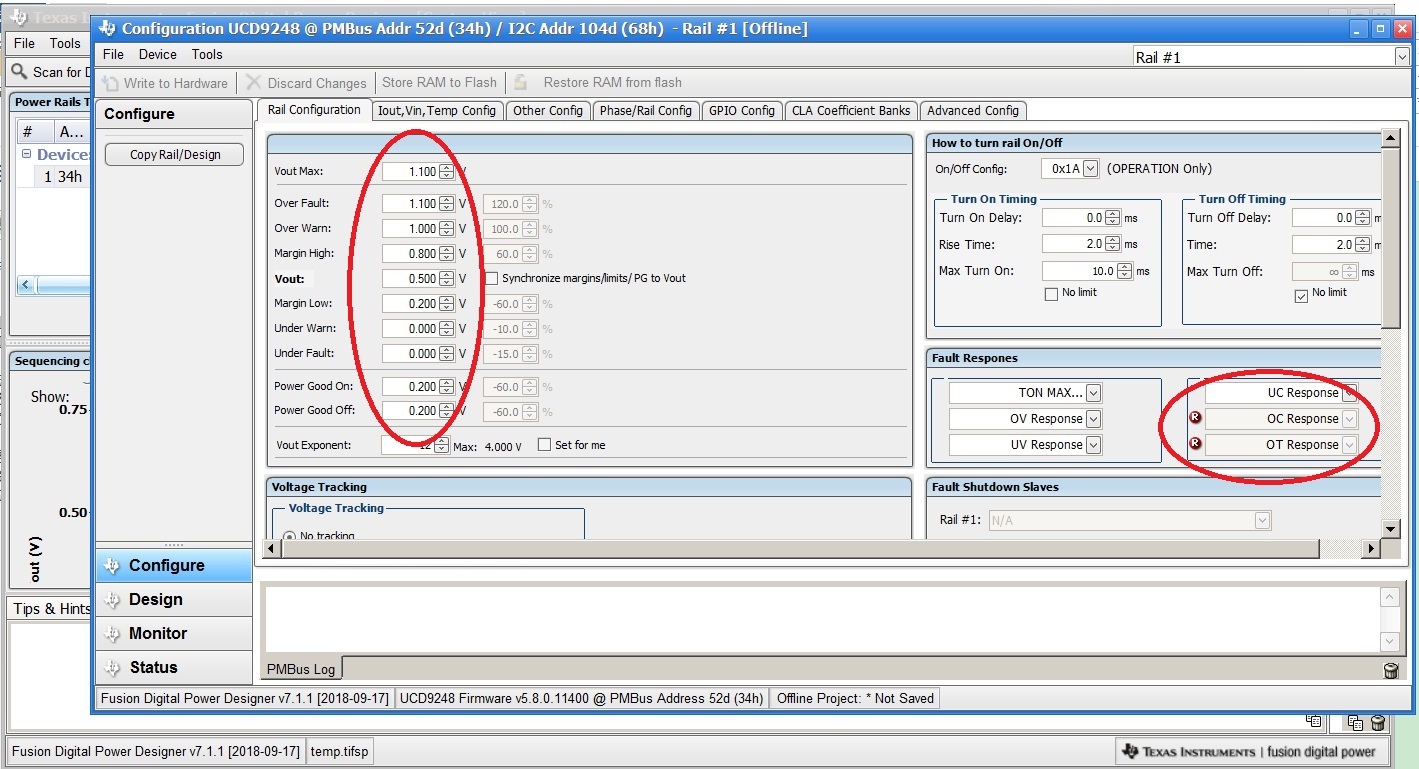Switch to CLA Coefficient Banks tab

pos(851,111)
